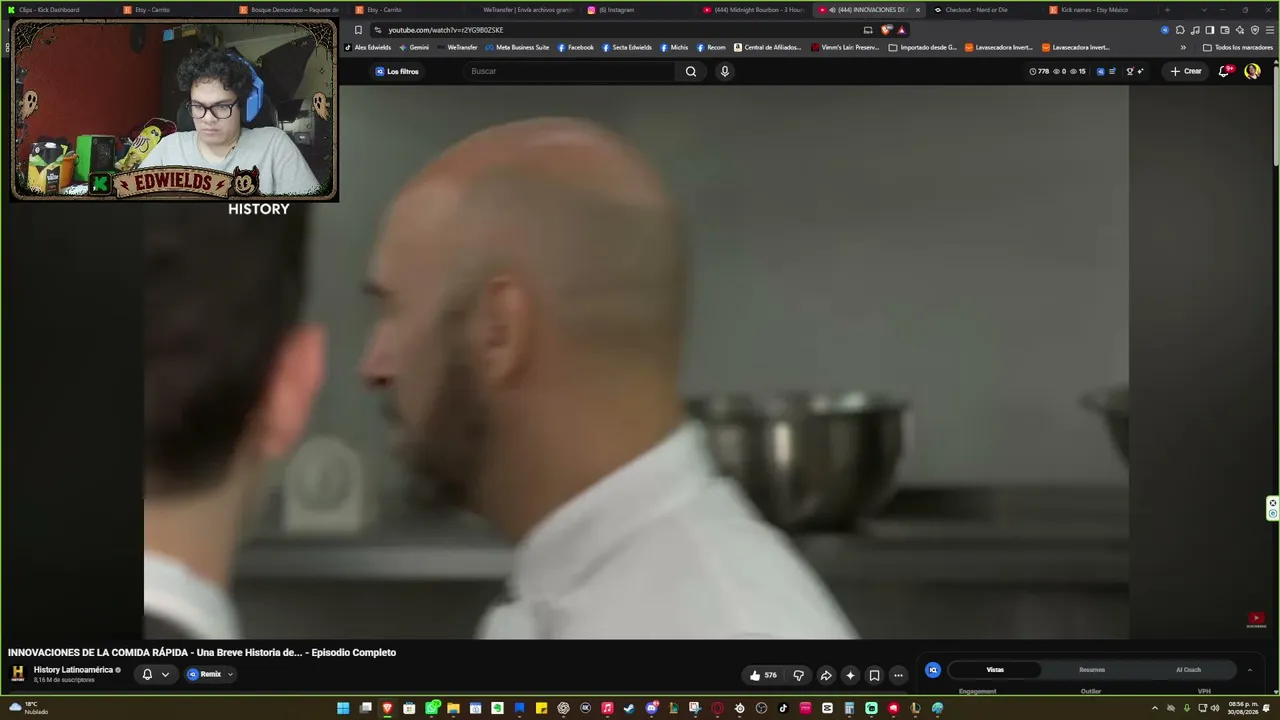1280x720 pixels.
Task: Expand the Remix dropdown arrow
Action: click(230, 675)
